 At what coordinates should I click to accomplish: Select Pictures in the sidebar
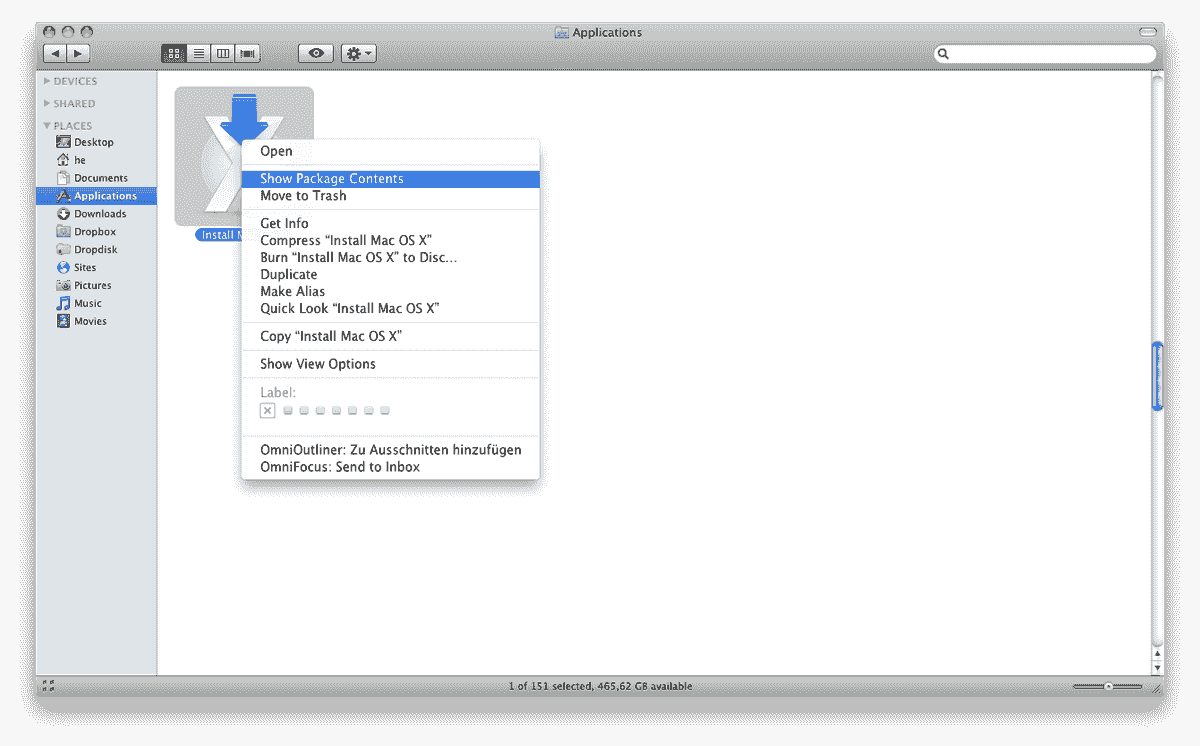91,285
